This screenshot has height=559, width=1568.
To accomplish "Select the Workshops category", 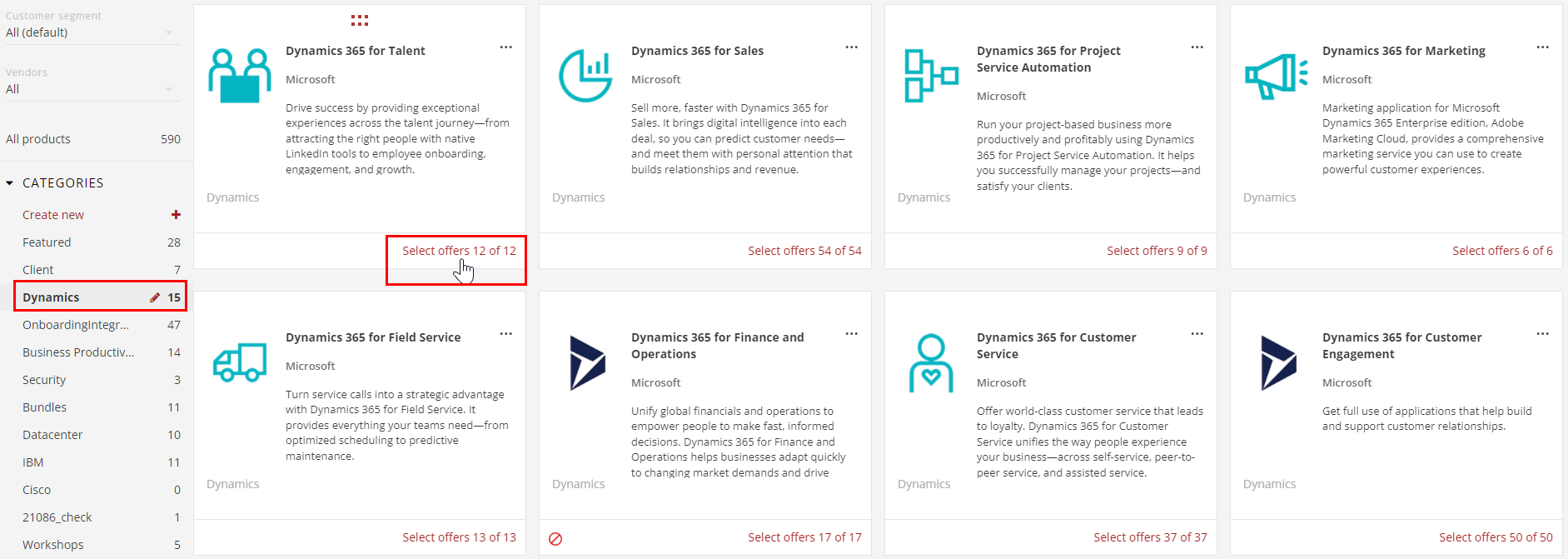I will coord(101,545).
